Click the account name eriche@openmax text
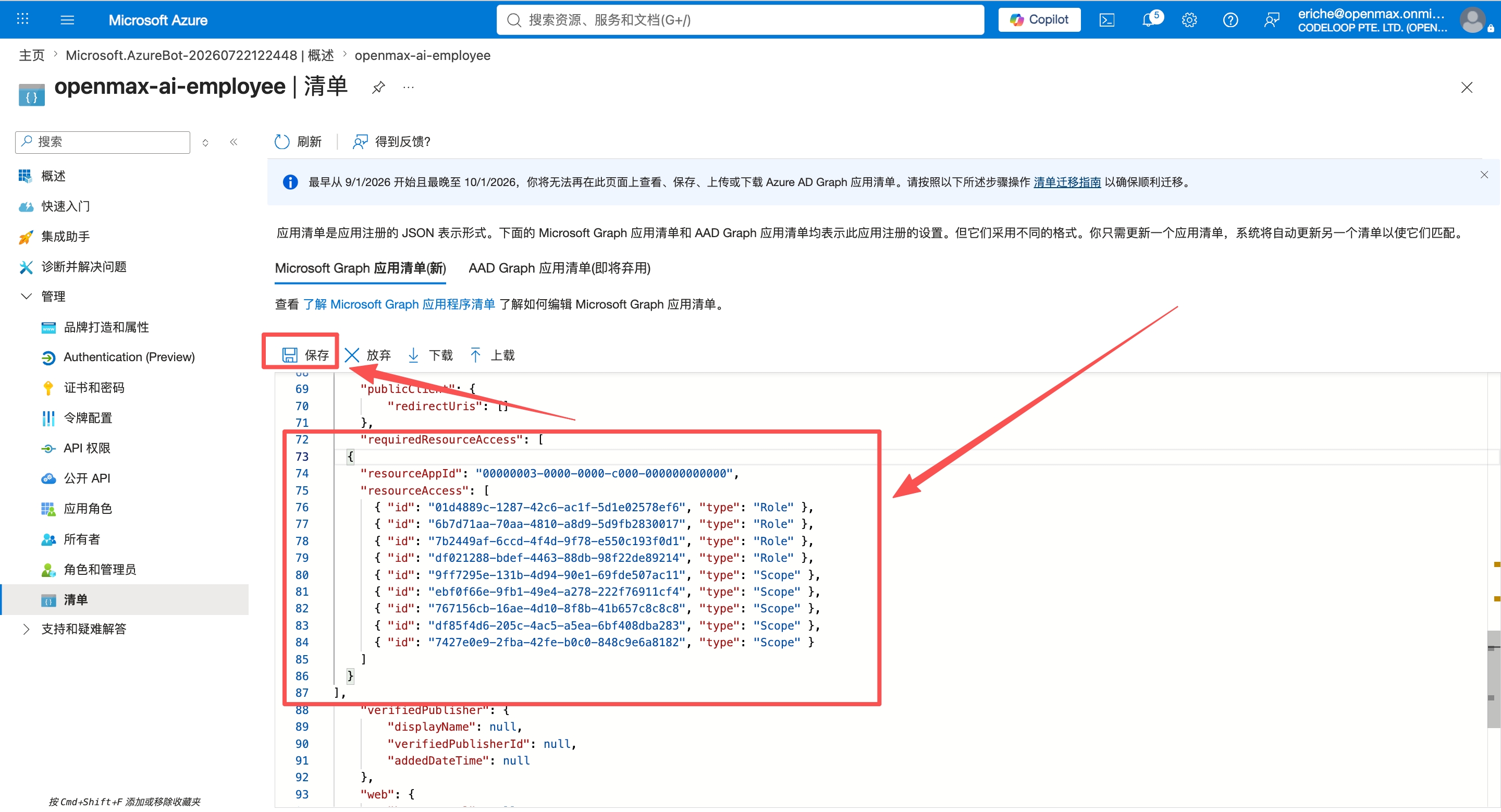 click(1371, 14)
